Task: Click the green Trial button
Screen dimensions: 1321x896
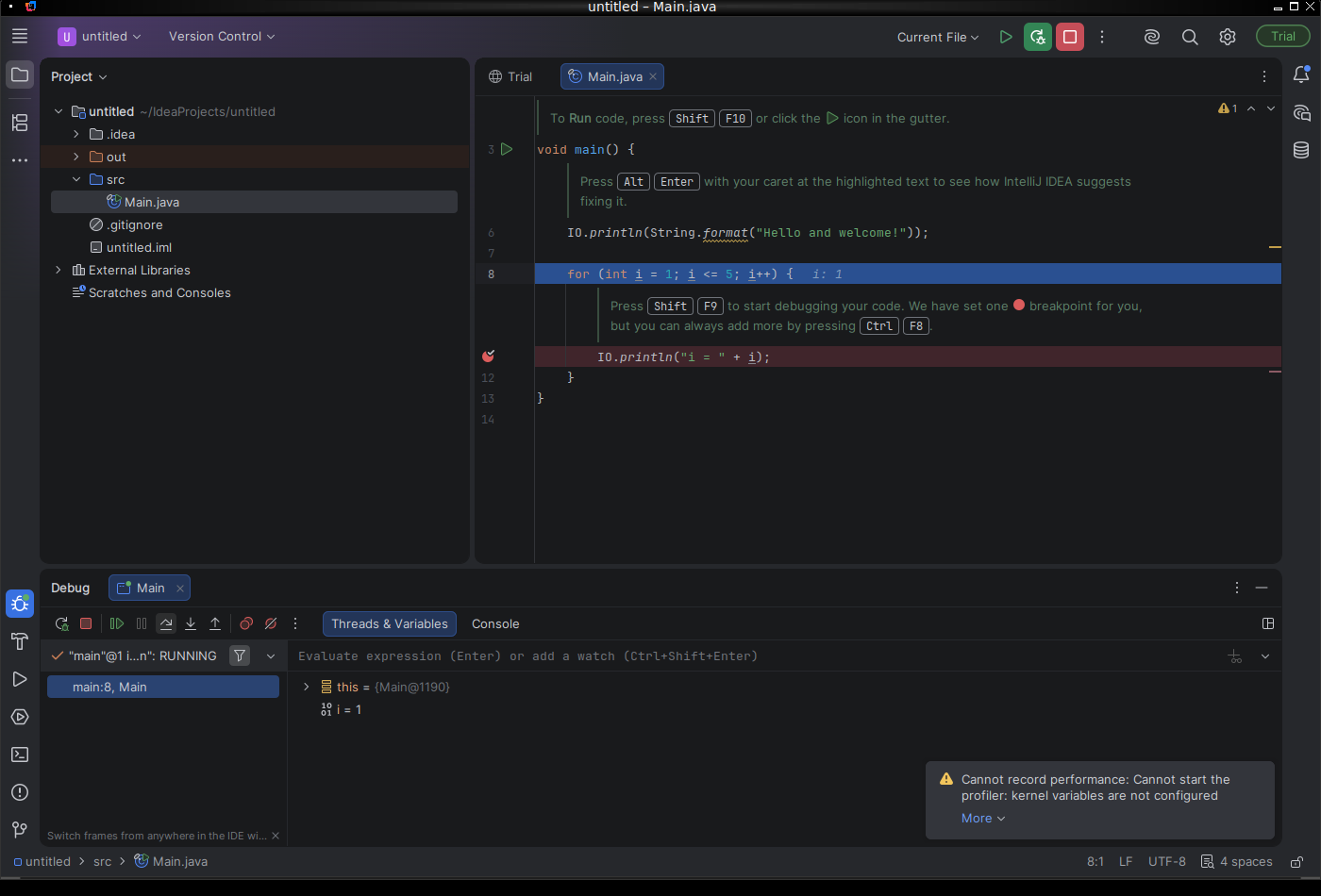Action: 1283,36
